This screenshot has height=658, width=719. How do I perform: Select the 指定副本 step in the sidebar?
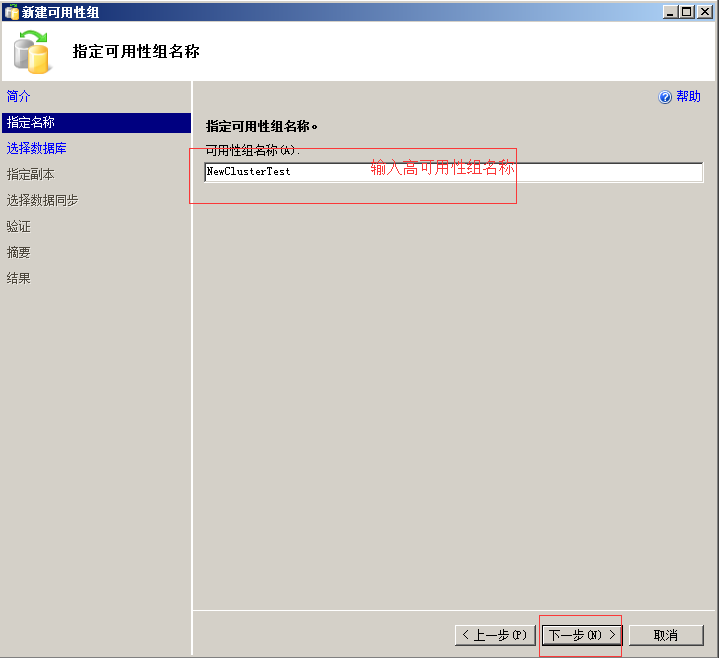point(31,174)
